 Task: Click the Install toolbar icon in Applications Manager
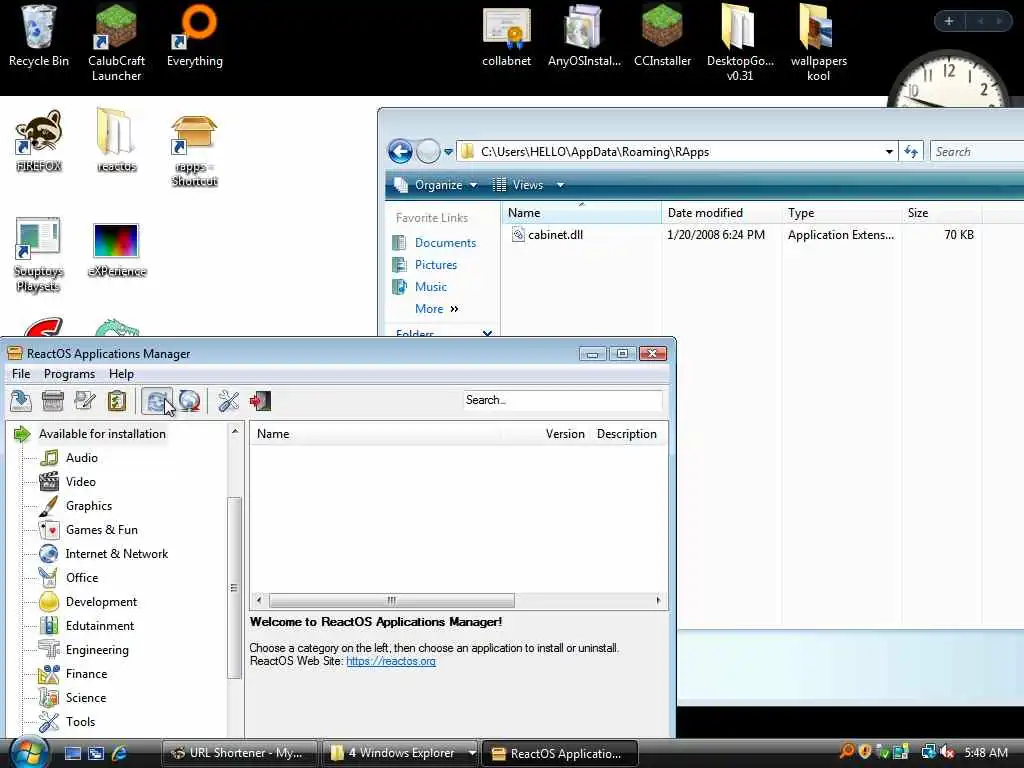(21, 400)
